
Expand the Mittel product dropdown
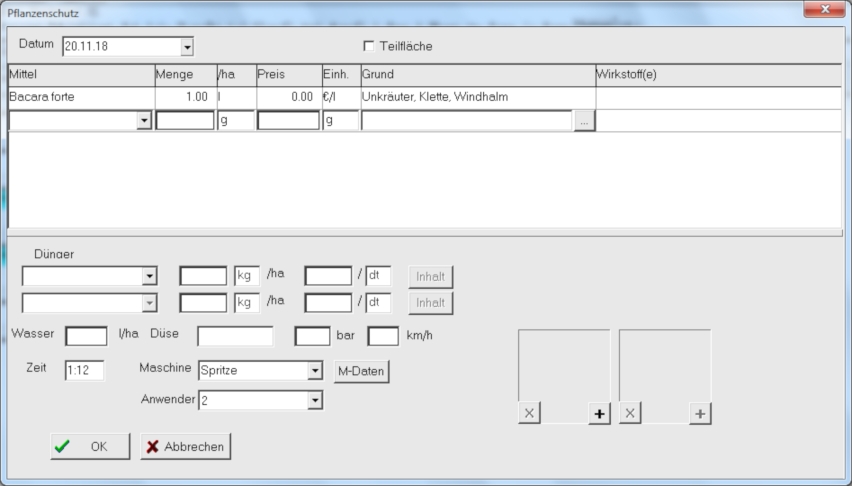pos(144,120)
